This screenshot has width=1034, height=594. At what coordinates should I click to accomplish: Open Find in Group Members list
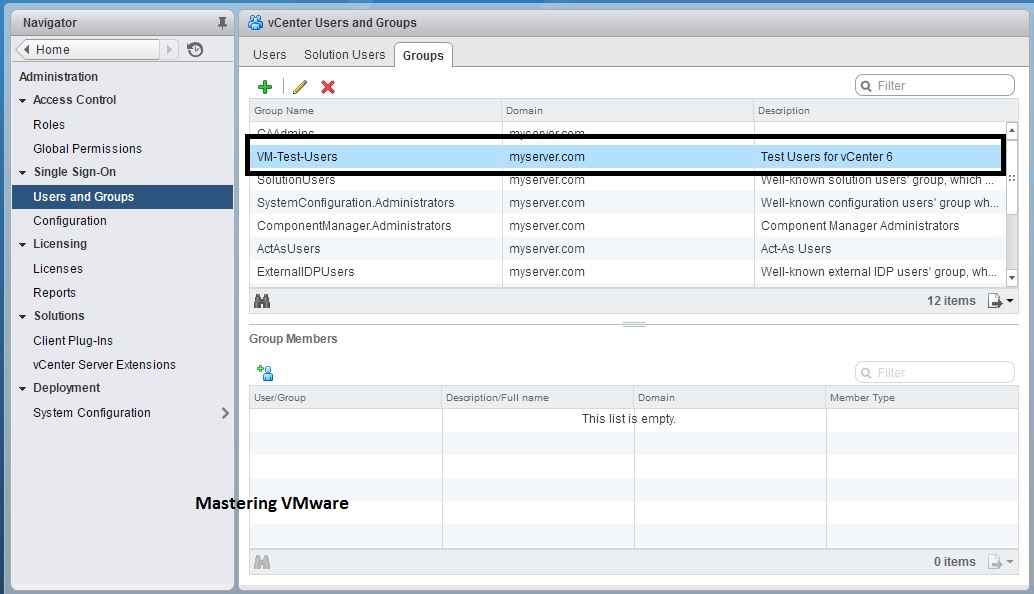(262, 562)
